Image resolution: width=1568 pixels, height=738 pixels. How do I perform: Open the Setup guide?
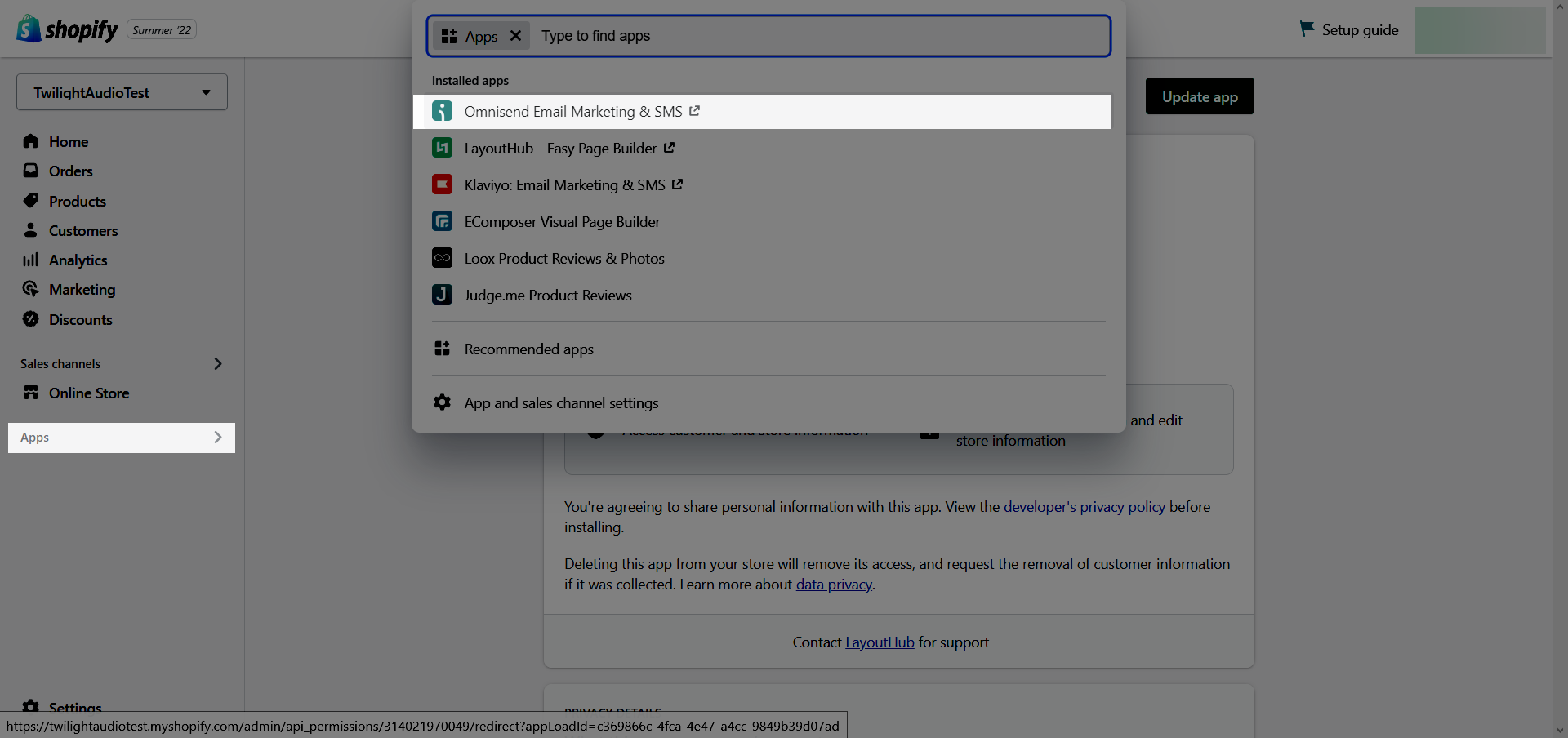(x=1349, y=29)
